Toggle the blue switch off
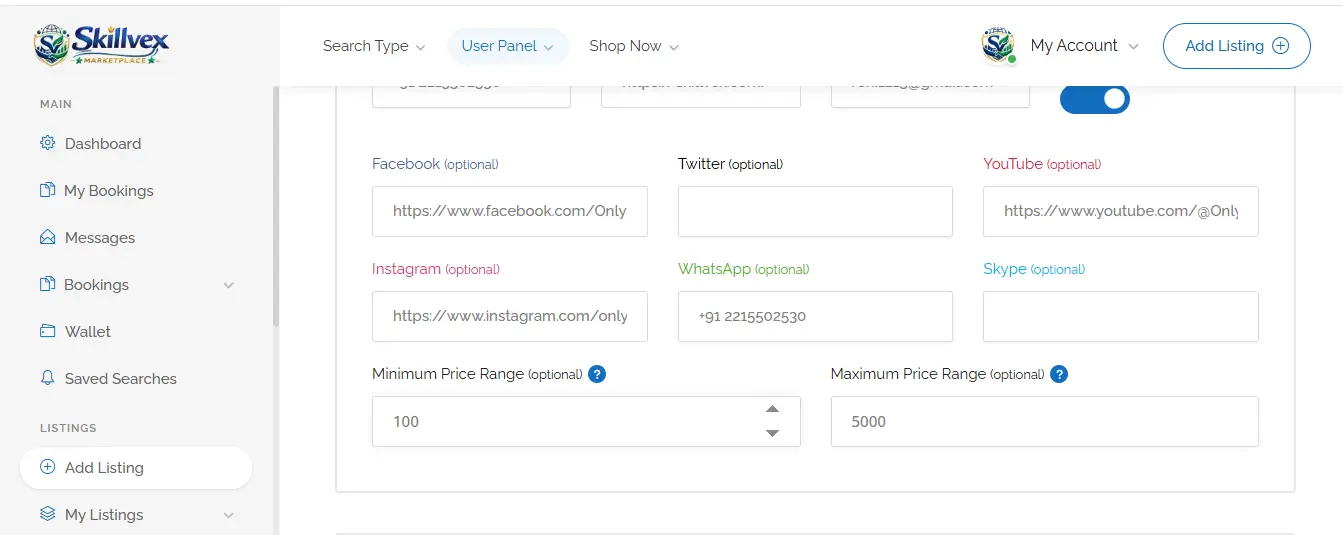The width and height of the screenshot is (1343, 535). click(1095, 99)
